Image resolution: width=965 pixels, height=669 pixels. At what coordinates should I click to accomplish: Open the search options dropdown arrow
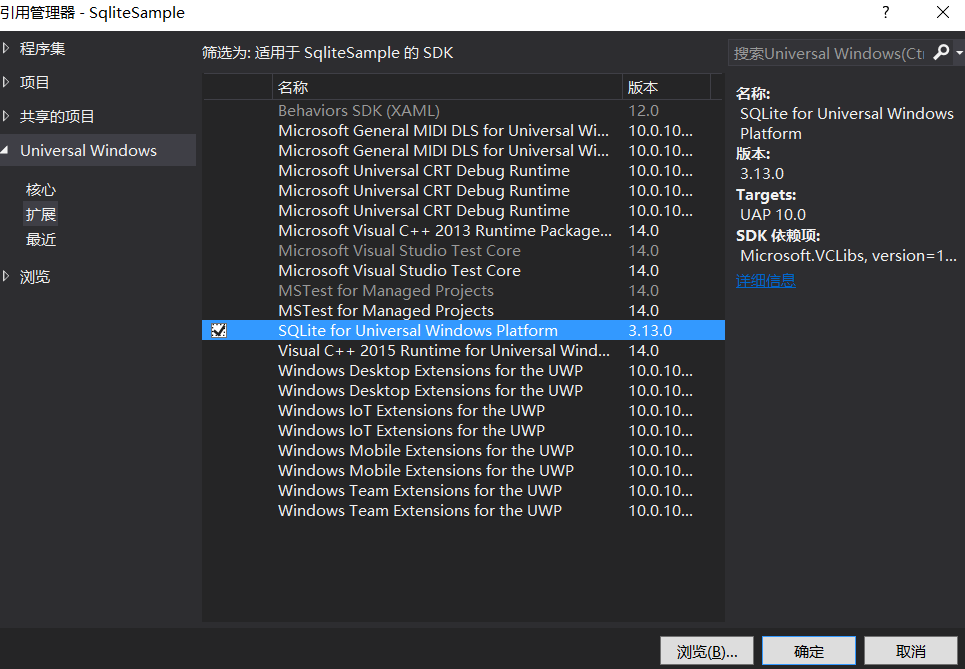(959, 54)
